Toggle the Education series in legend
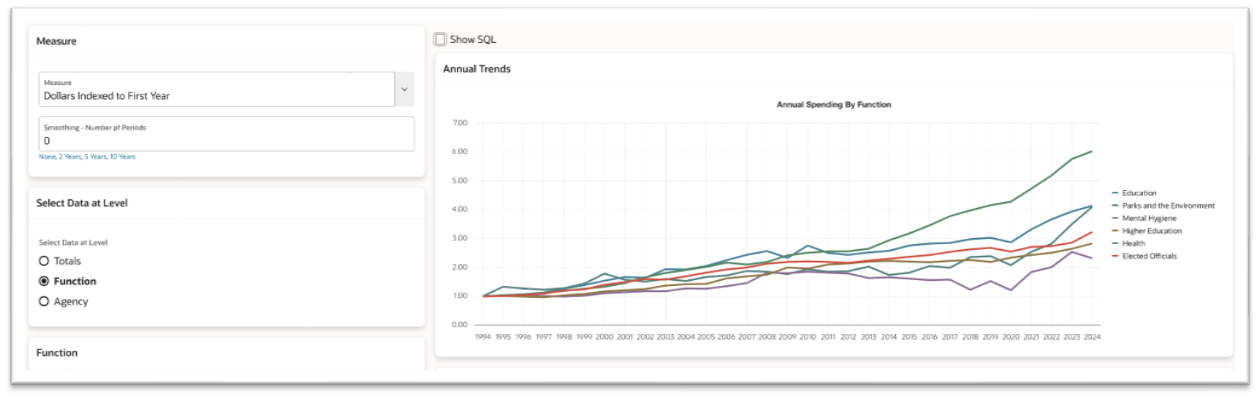 (x=1133, y=193)
